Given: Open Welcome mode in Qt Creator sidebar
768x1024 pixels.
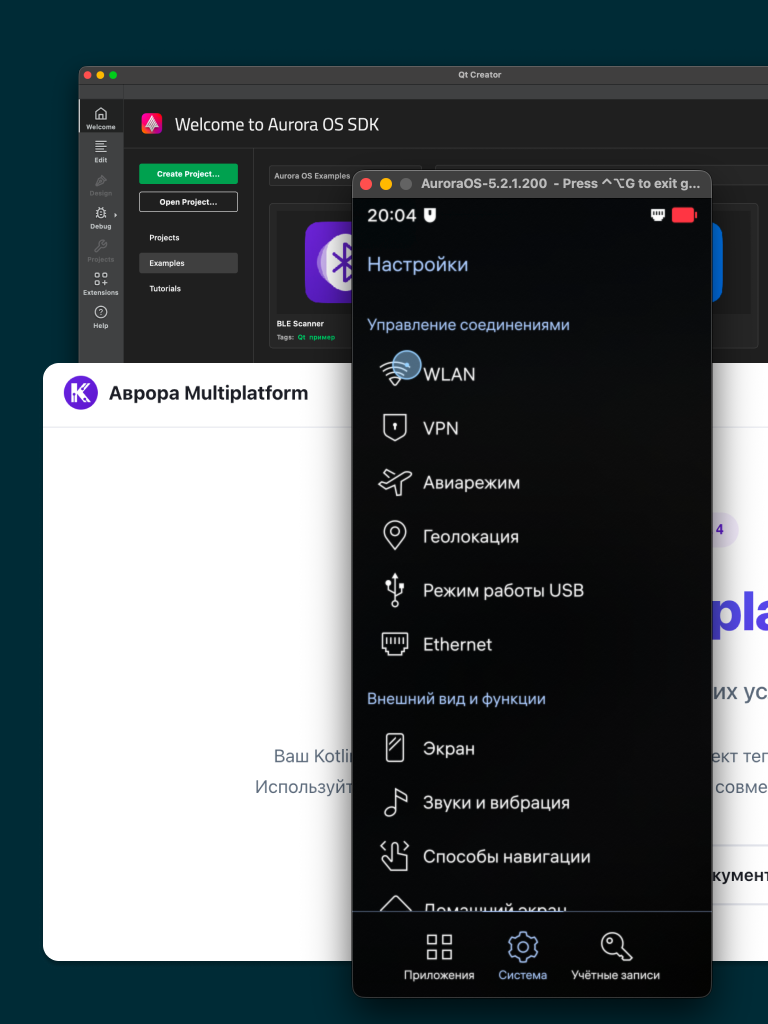Looking at the screenshot, I should coord(101,118).
